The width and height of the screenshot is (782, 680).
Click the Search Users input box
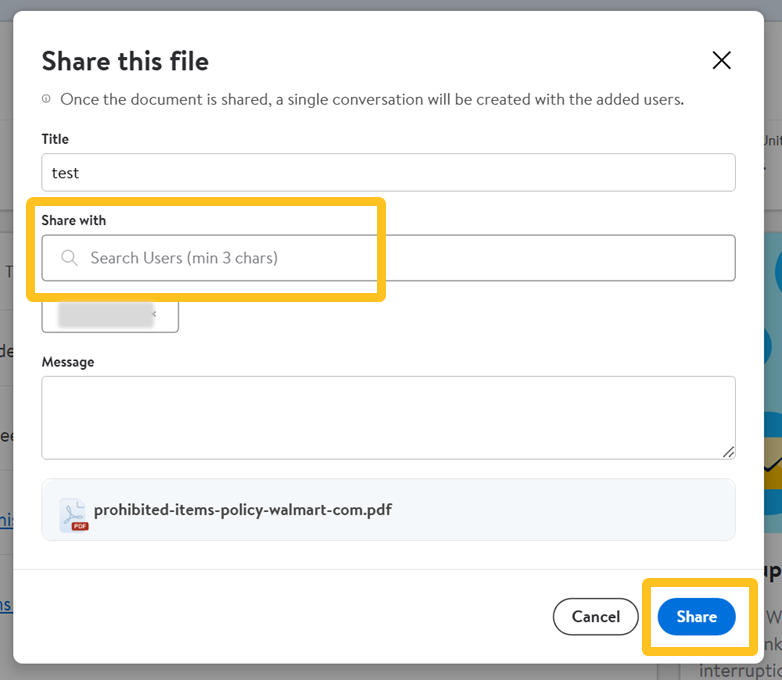coord(400,258)
